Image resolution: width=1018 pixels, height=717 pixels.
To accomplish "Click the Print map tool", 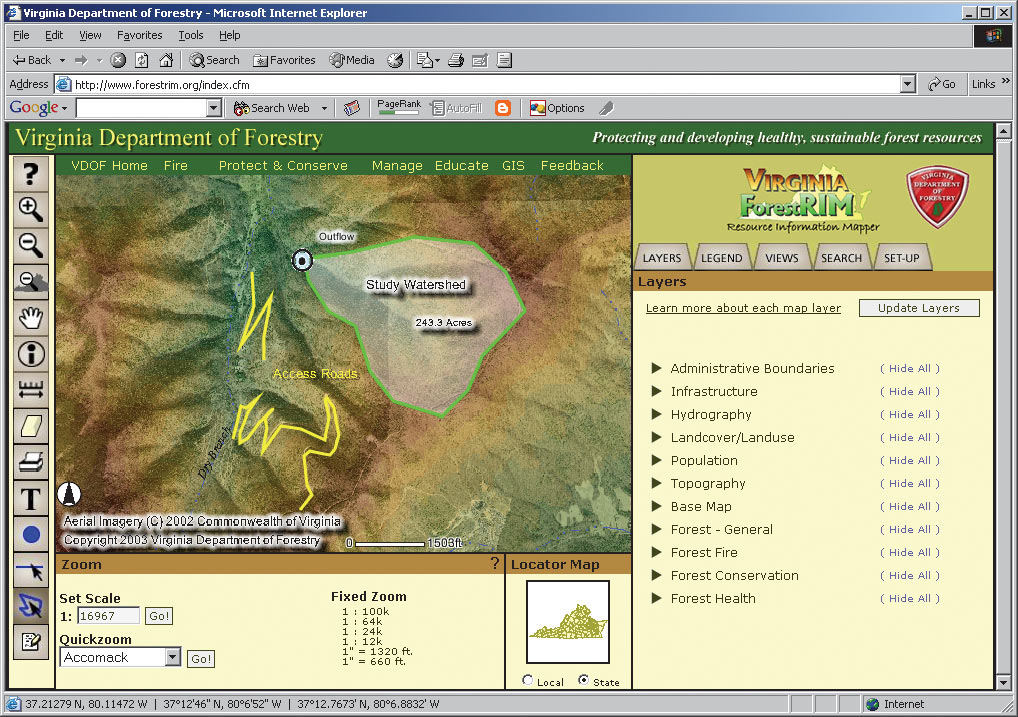I will 31,462.
